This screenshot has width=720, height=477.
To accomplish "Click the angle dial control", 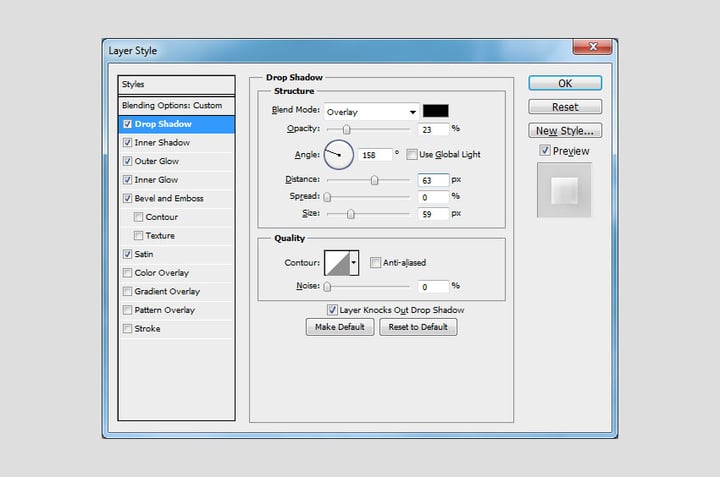I will coord(340,154).
